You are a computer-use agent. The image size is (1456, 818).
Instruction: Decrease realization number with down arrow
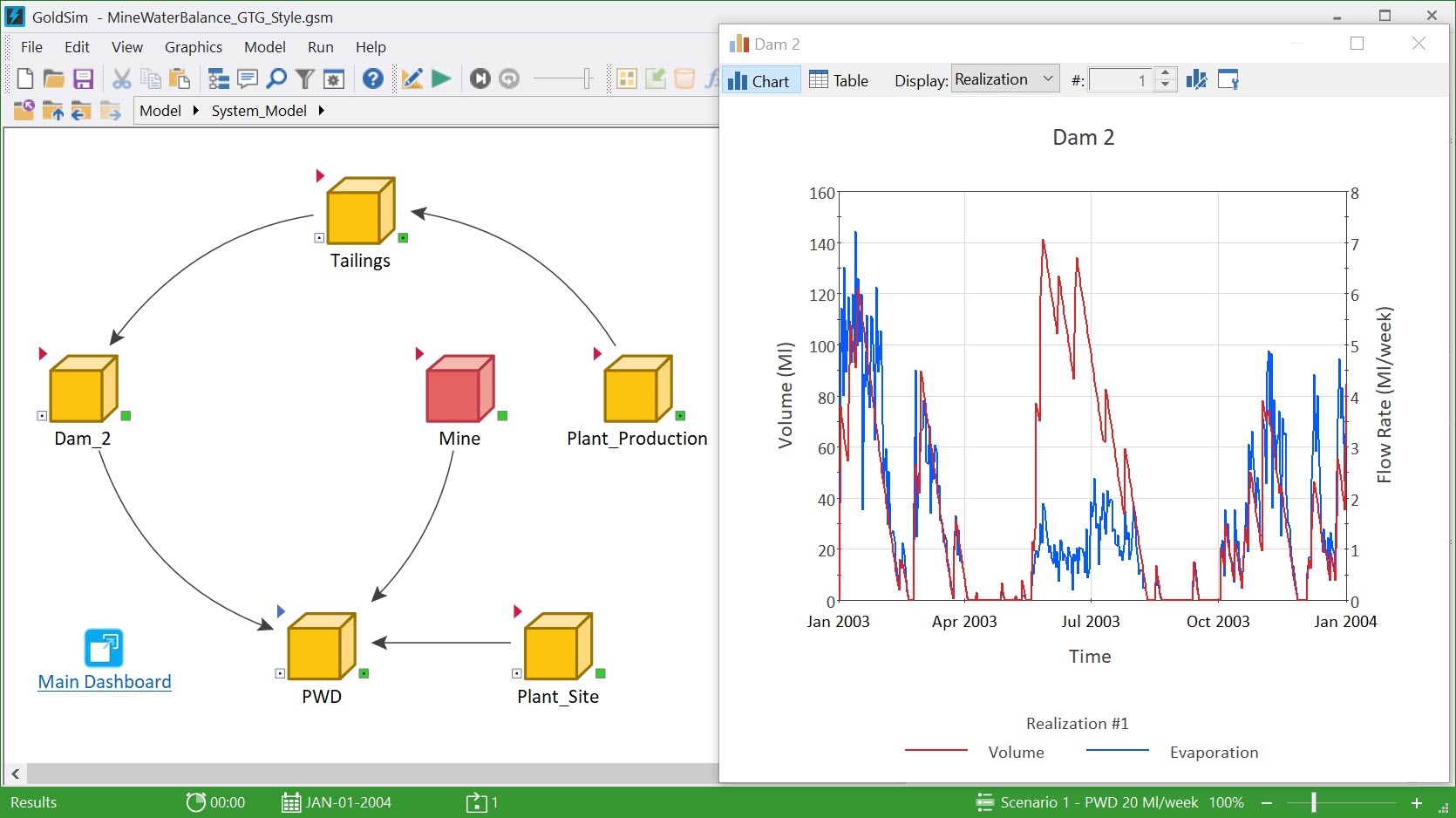[1165, 86]
